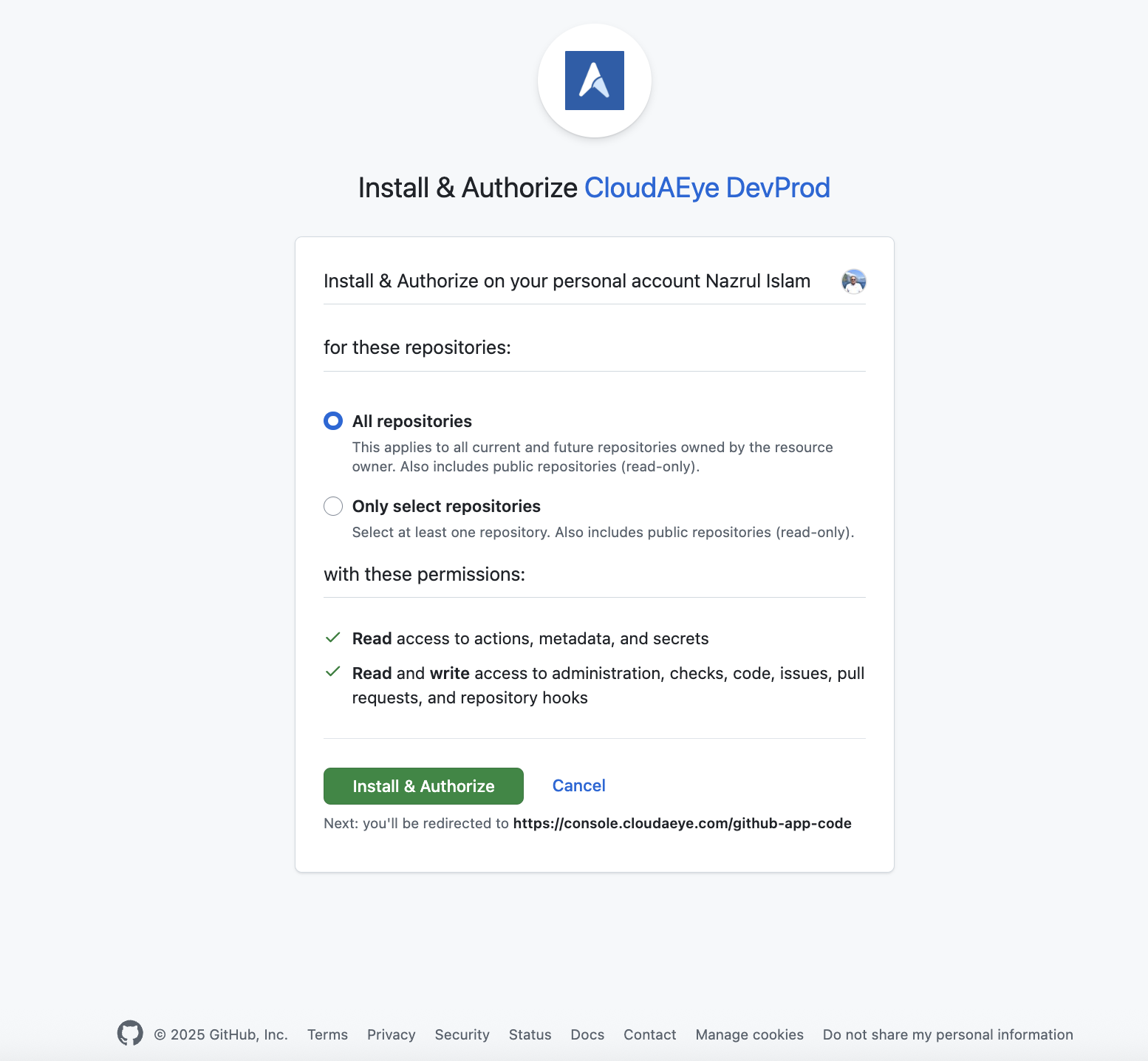Open the Terms footer link
Screen dimensions: 1148x1061
point(327,1034)
